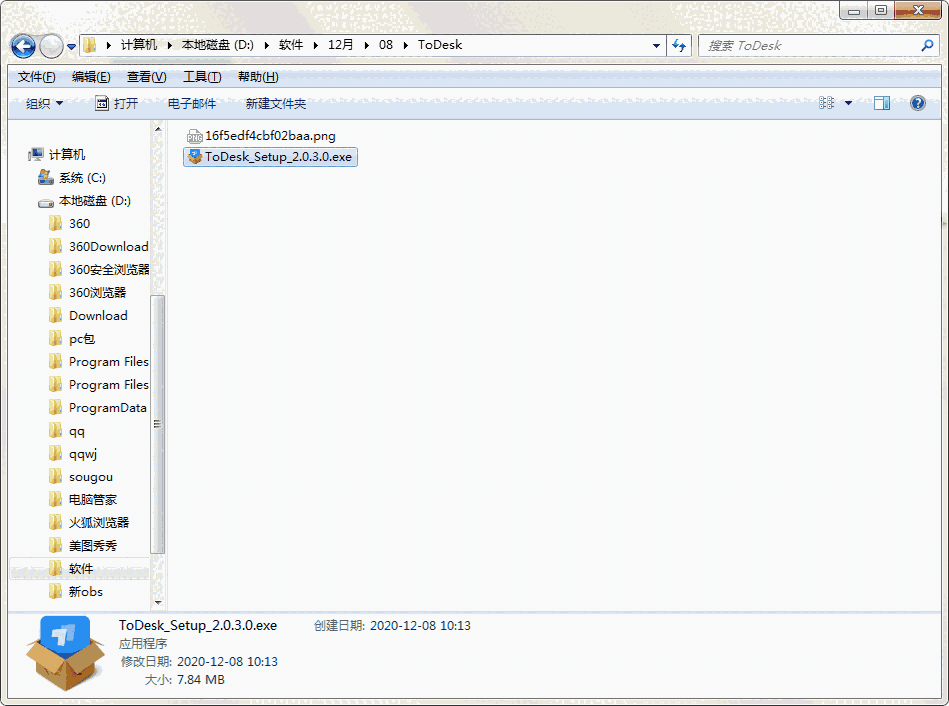Click the change view icon
The width and height of the screenshot is (949, 706).
(826, 103)
